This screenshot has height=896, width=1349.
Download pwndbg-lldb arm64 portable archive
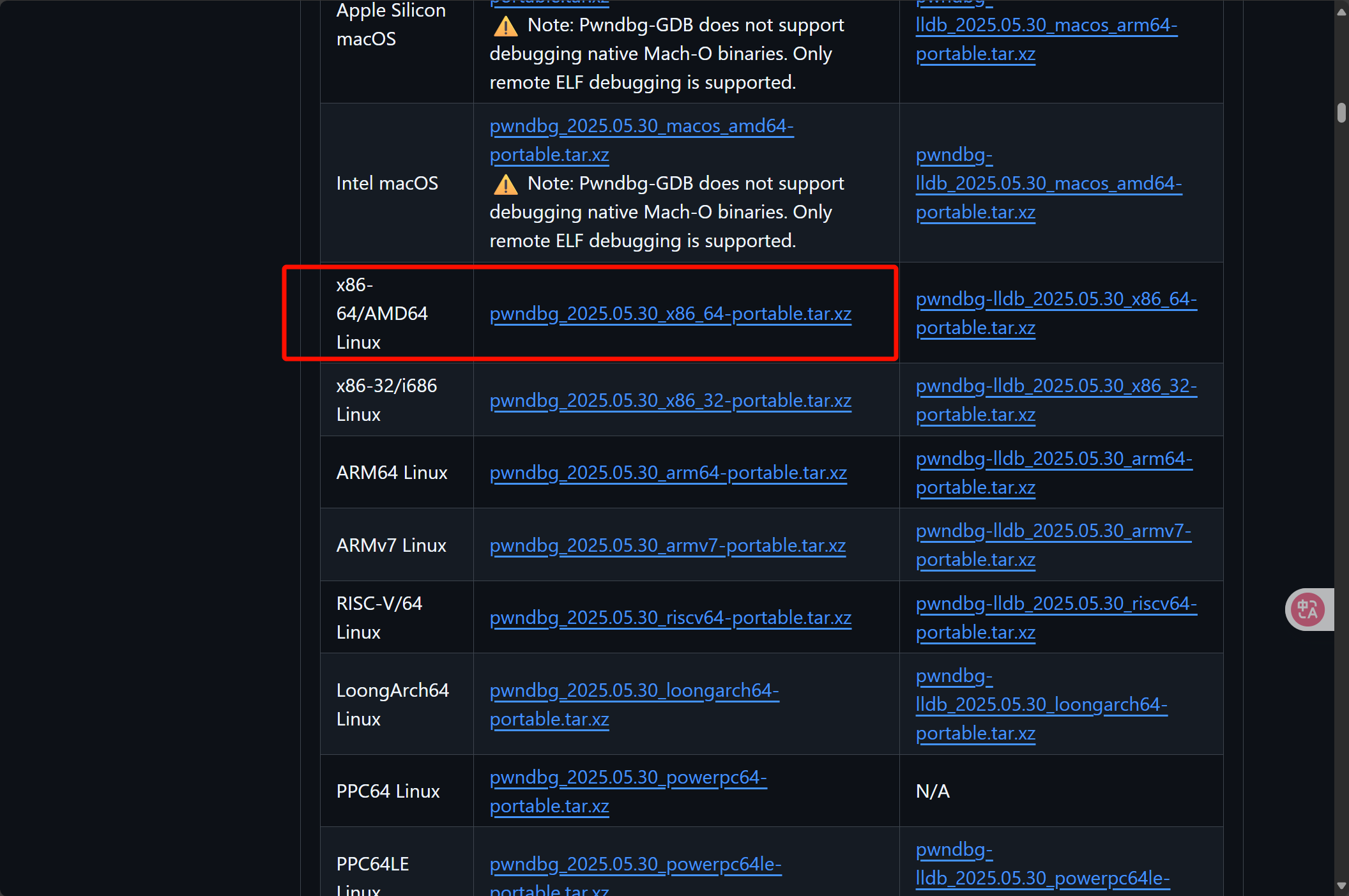pyautogui.click(x=1053, y=459)
